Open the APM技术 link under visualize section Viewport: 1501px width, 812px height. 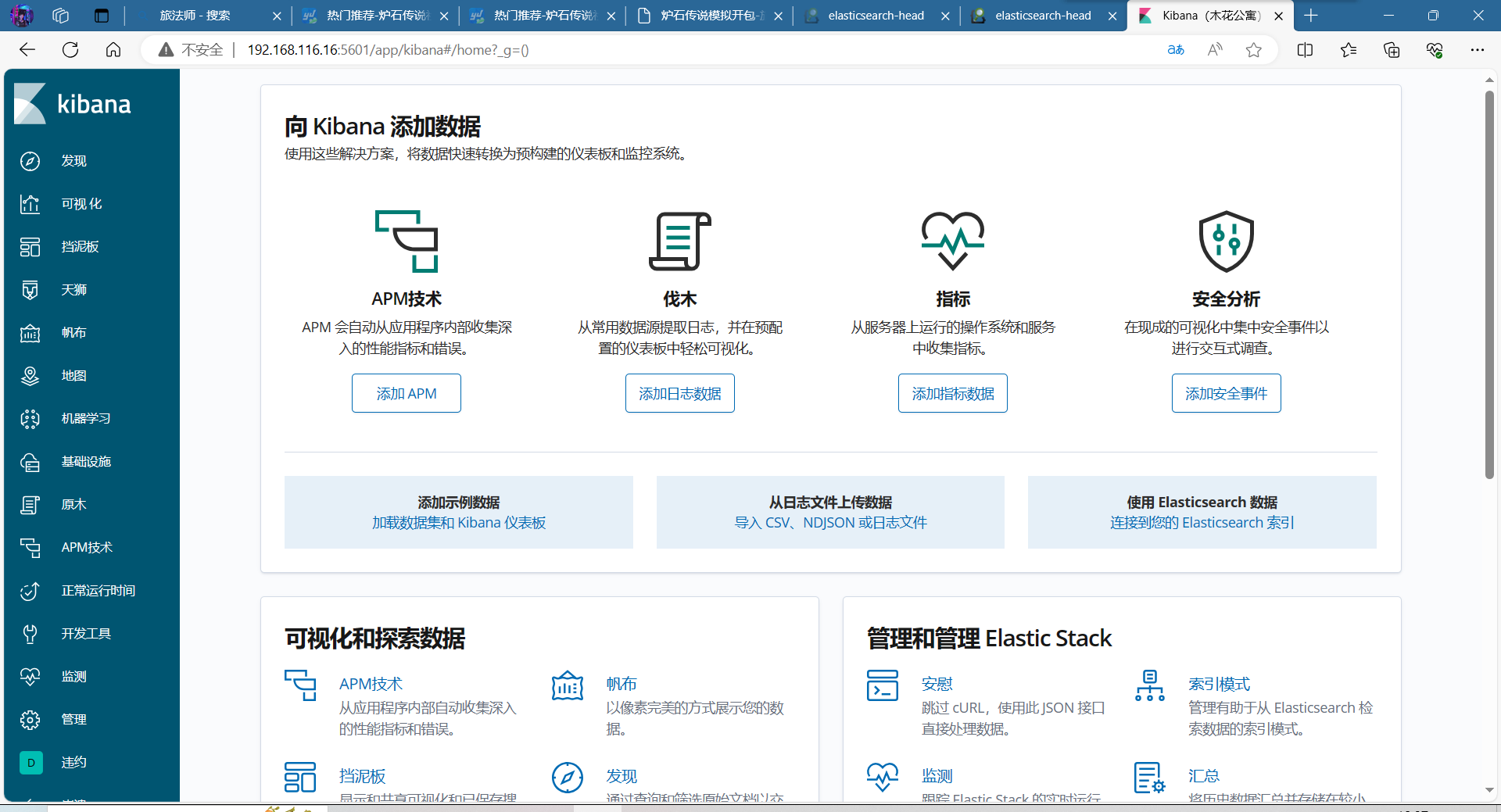coord(371,684)
